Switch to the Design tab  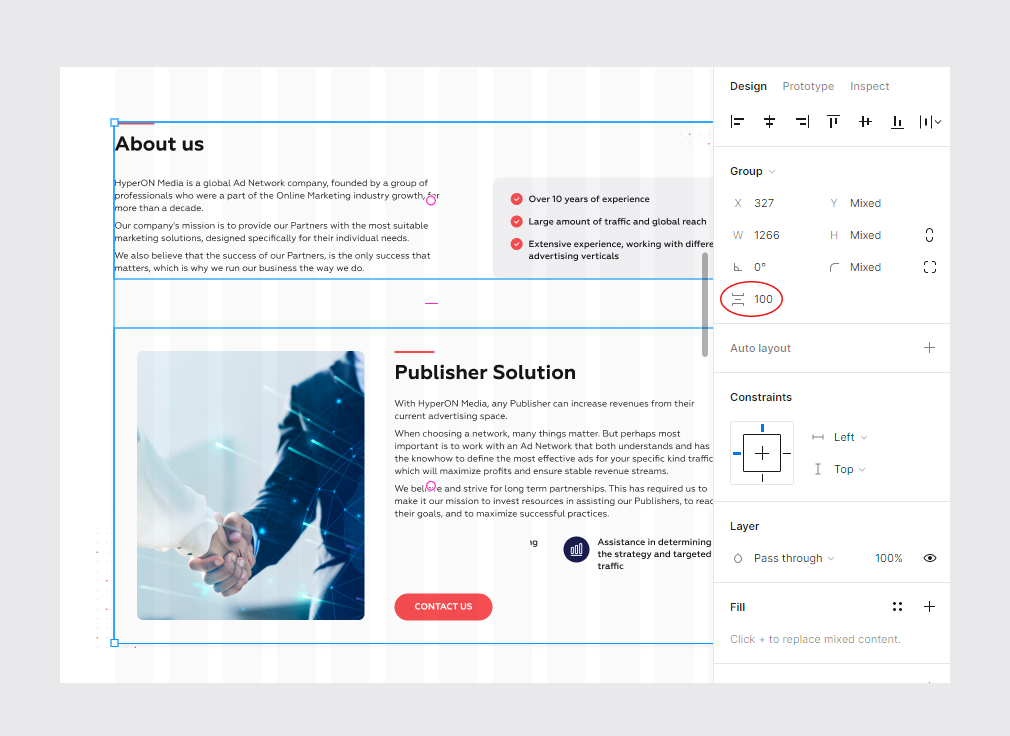pos(748,86)
